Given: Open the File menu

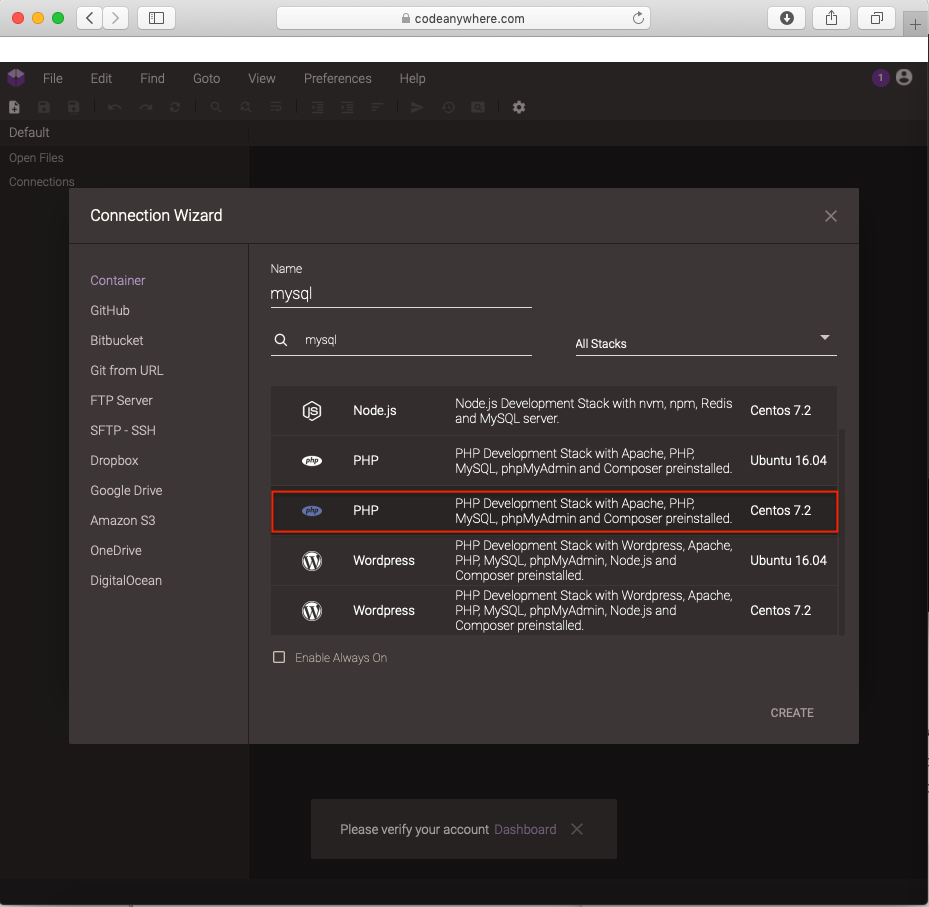Looking at the screenshot, I should coord(53,78).
